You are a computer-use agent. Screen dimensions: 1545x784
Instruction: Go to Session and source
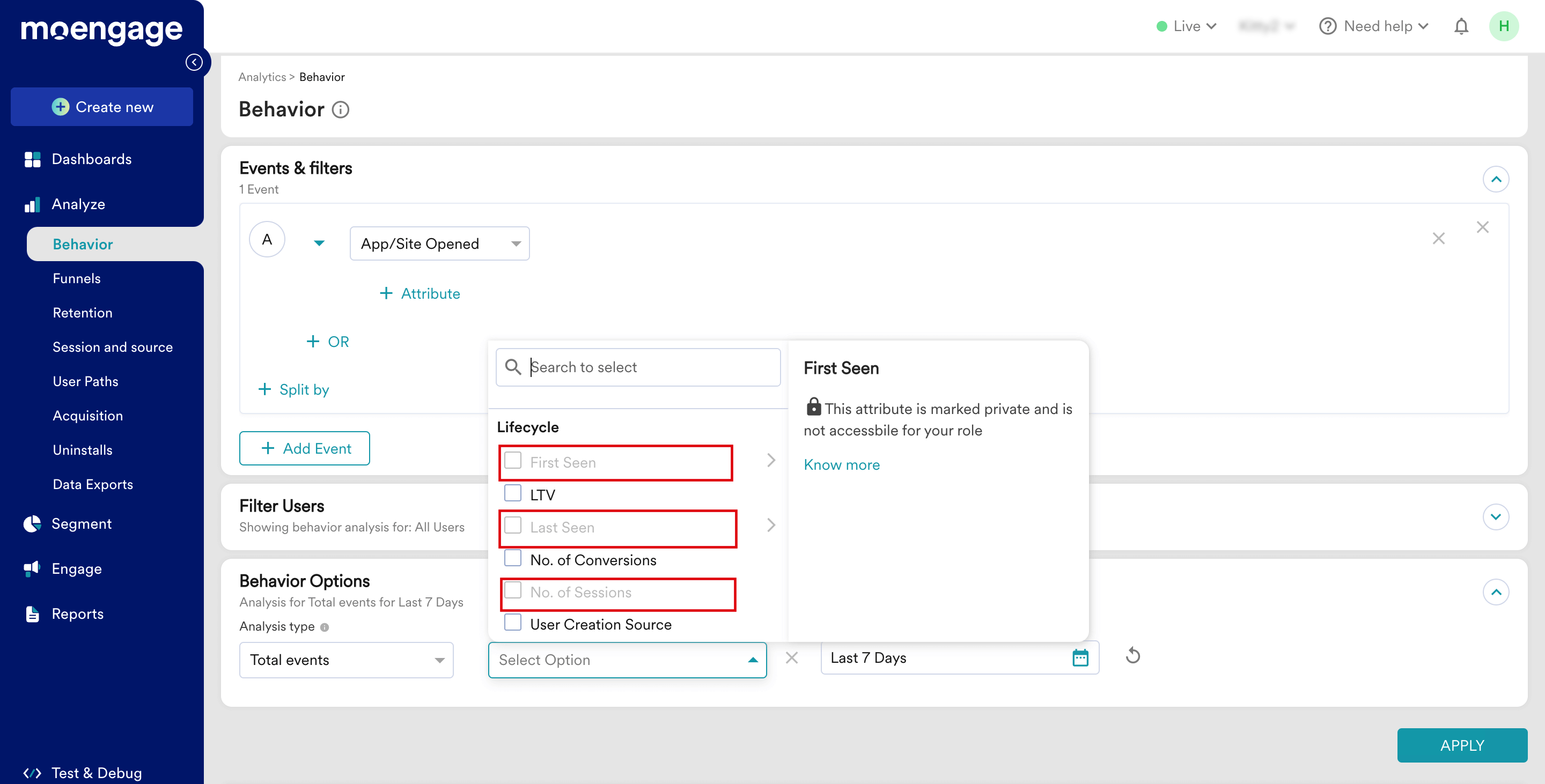[112, 347]
